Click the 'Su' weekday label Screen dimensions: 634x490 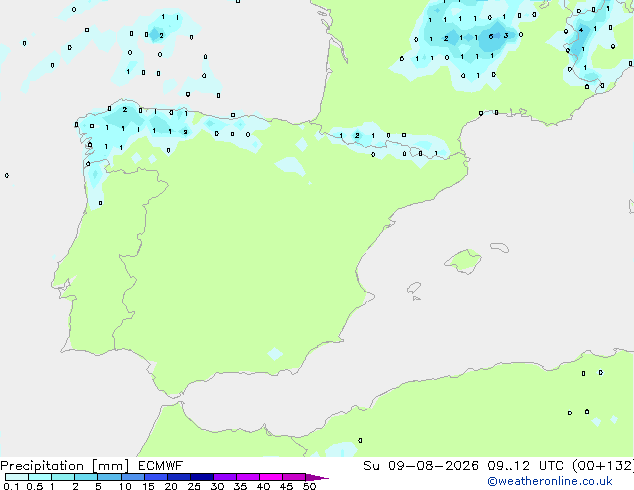coord(371,465)
